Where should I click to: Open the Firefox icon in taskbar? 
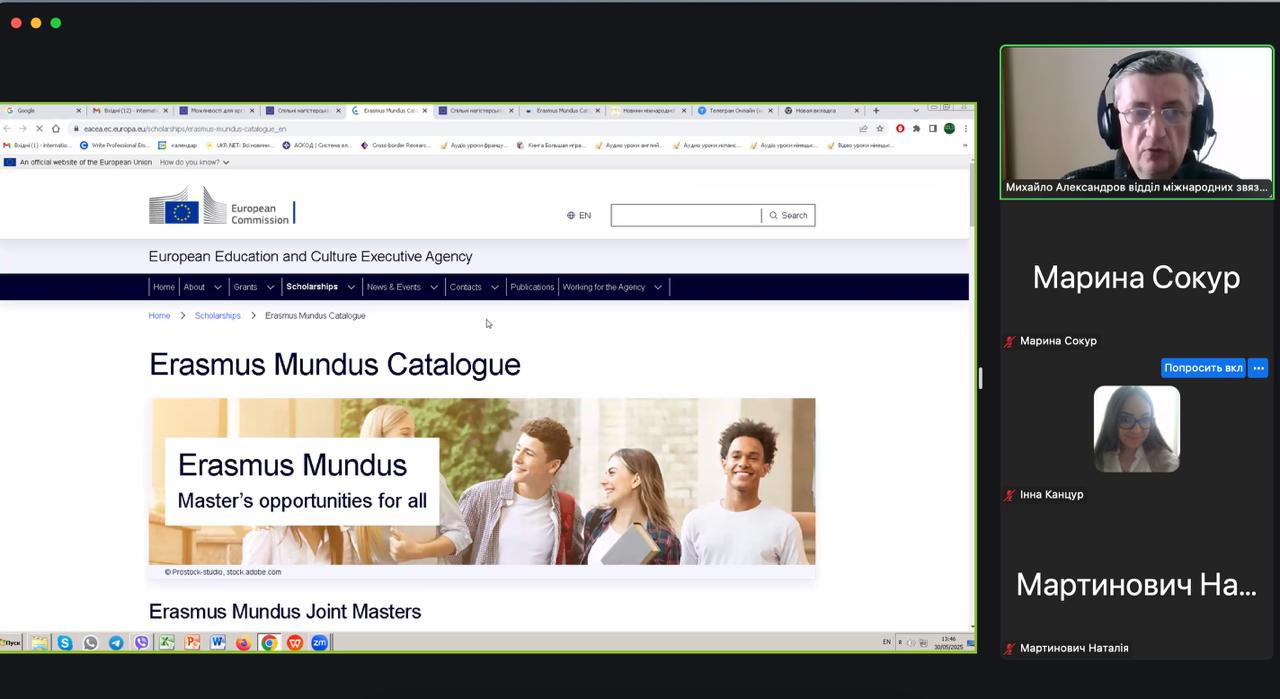tap(243, 643)
